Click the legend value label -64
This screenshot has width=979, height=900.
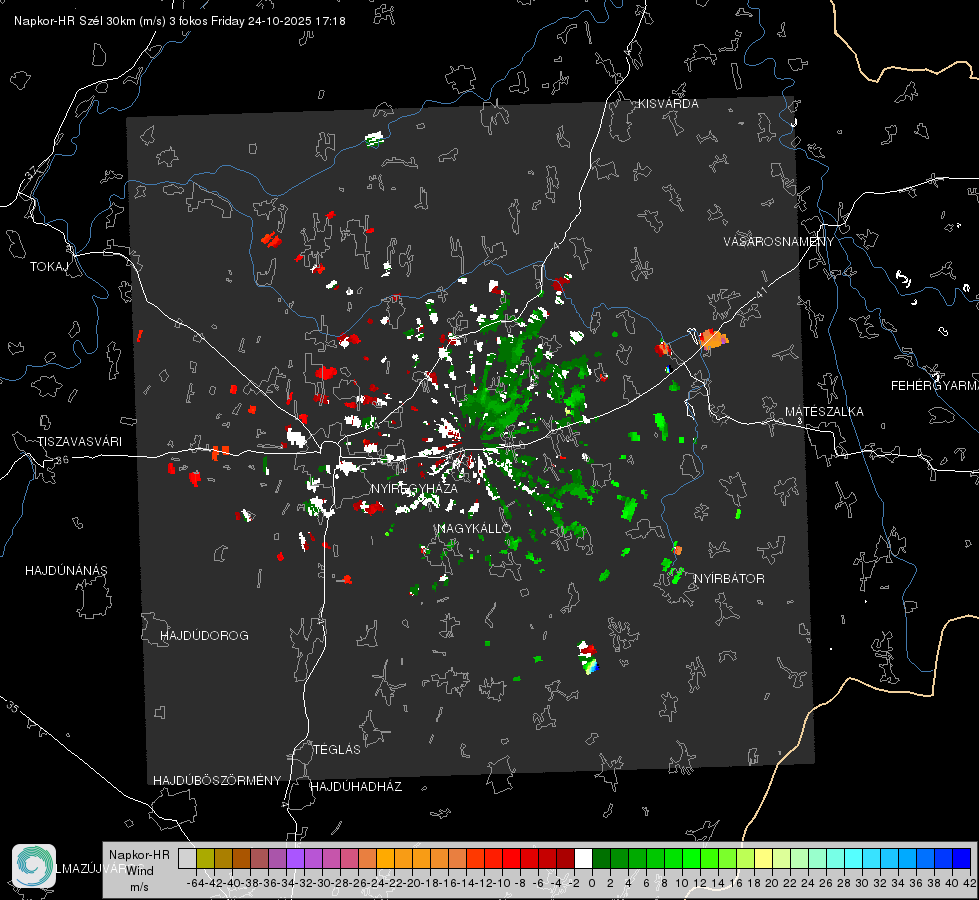pos(196,883)
